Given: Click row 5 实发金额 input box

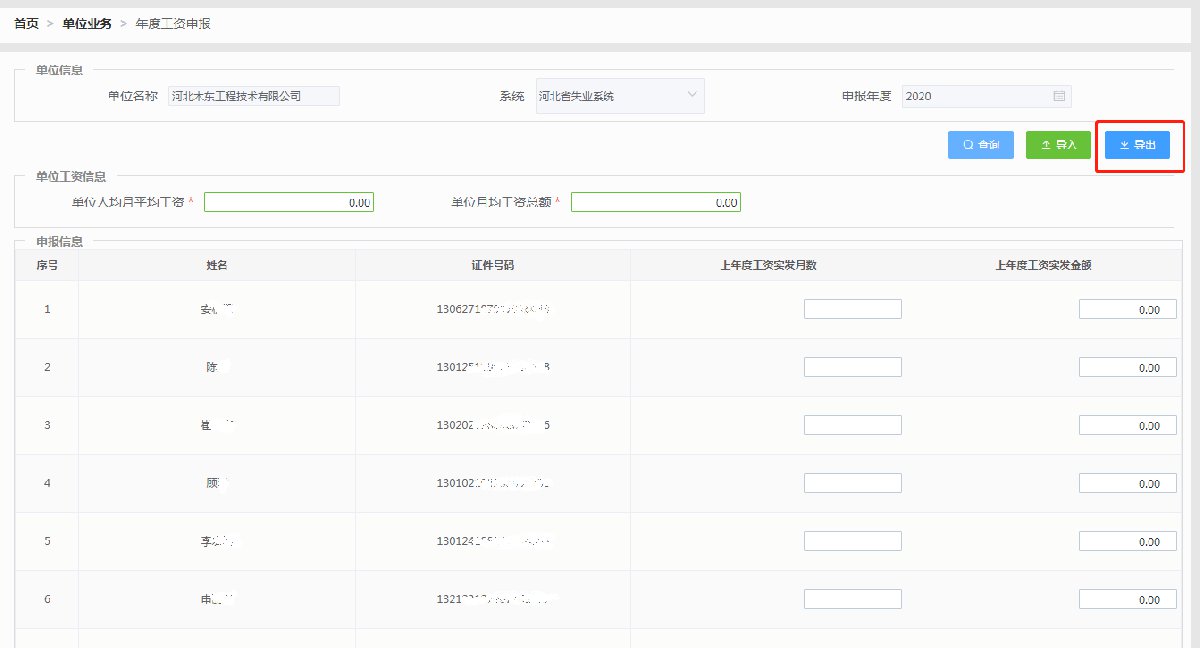Looking at the screenshot, I should [1127, 541].
